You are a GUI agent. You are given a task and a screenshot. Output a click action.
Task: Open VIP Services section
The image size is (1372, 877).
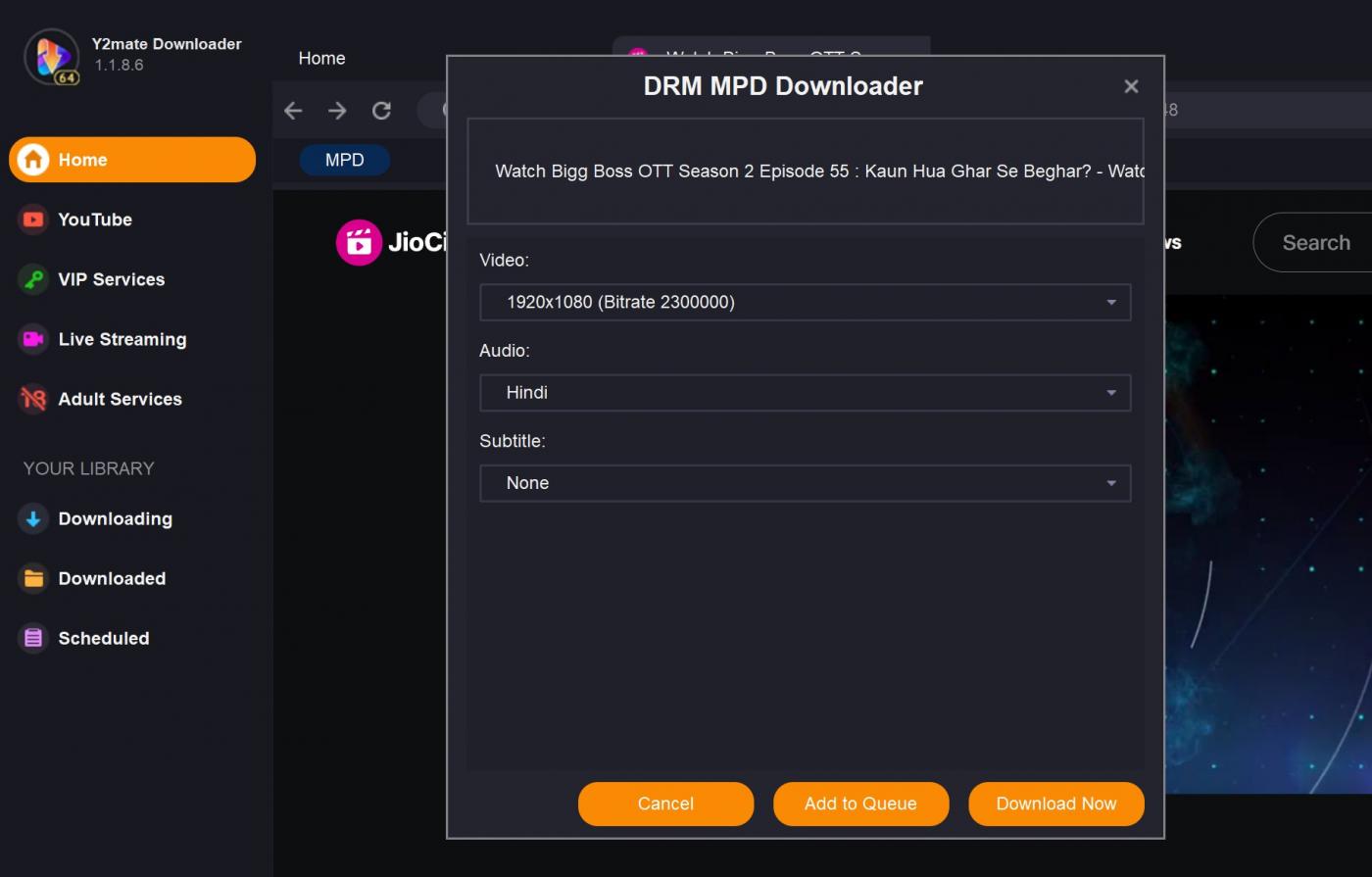pyautogui.click(x=112, y=279)
